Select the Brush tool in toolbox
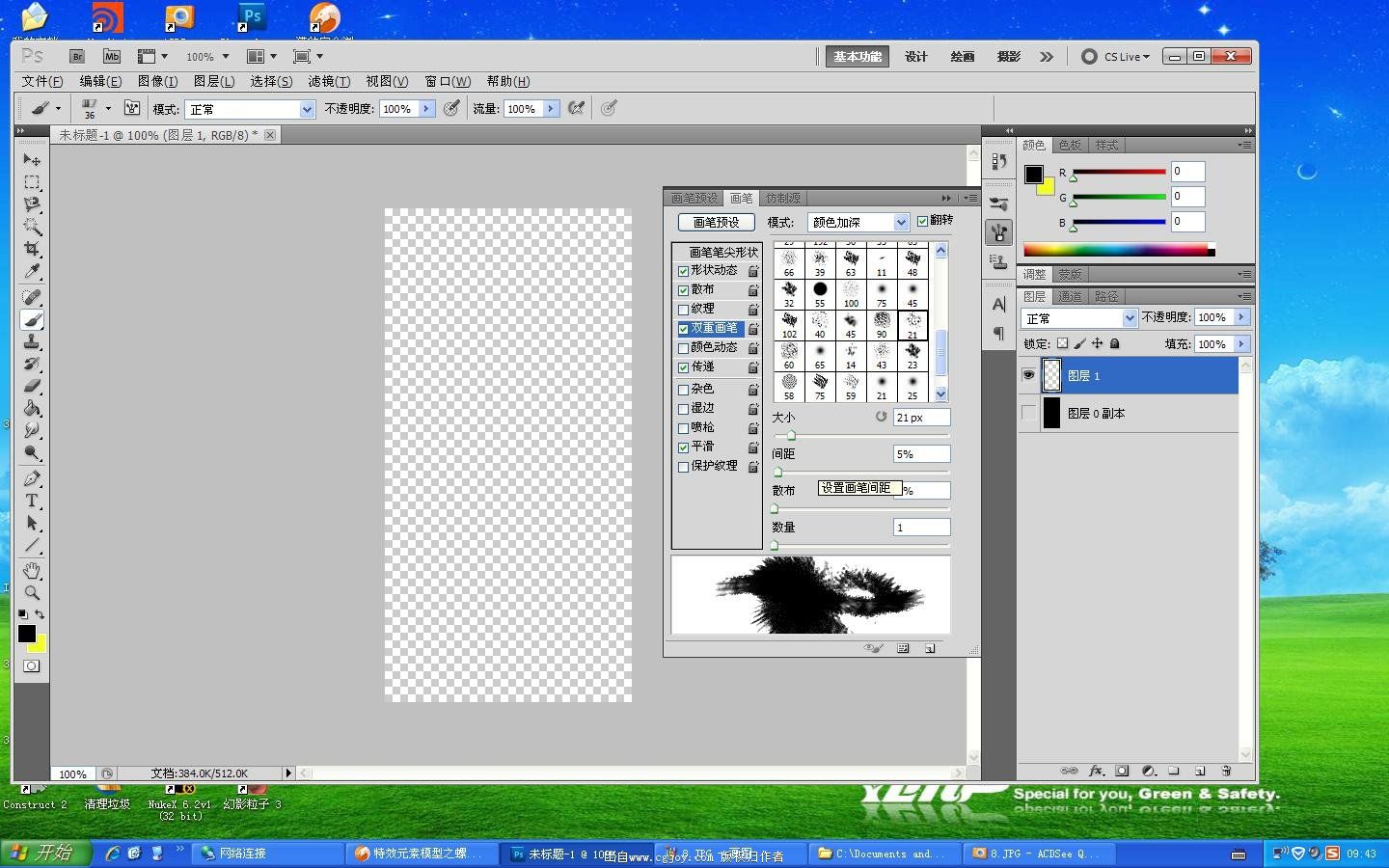 [32, 319]
